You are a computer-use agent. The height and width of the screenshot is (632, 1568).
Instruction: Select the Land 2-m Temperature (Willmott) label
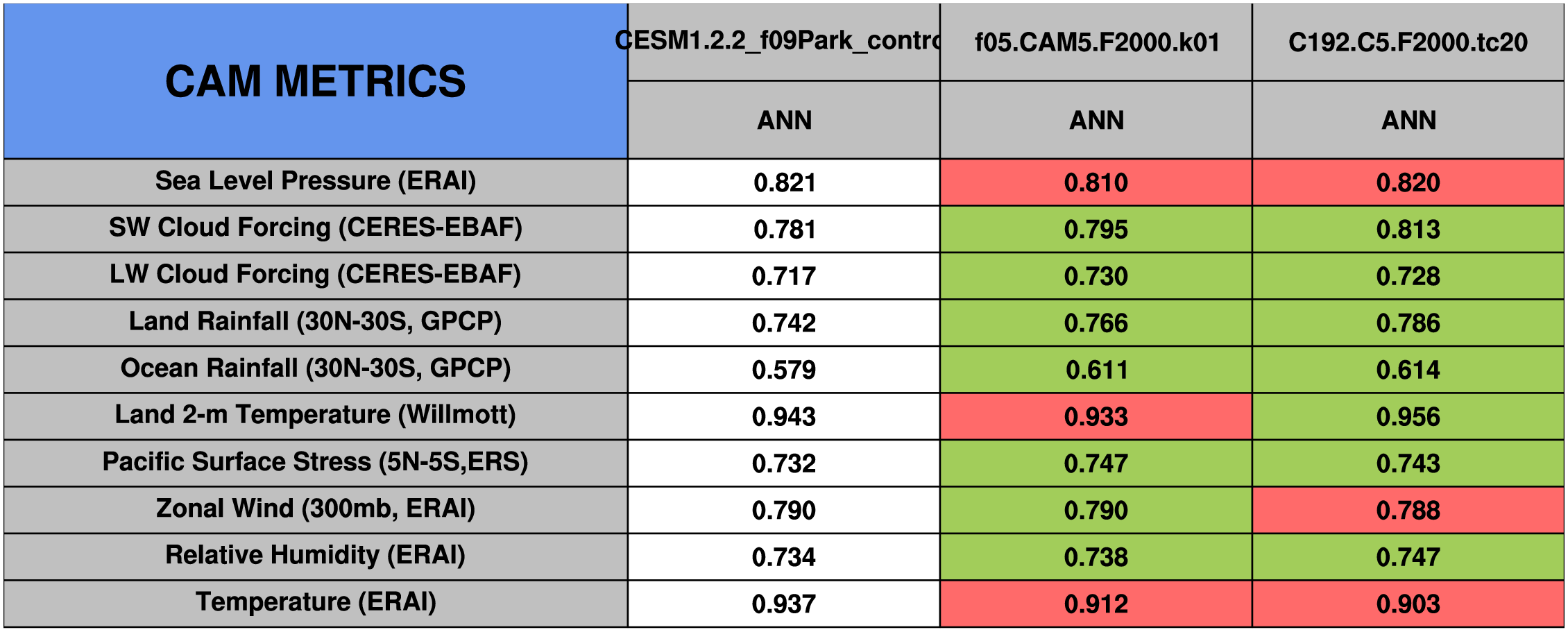(315, 415)
